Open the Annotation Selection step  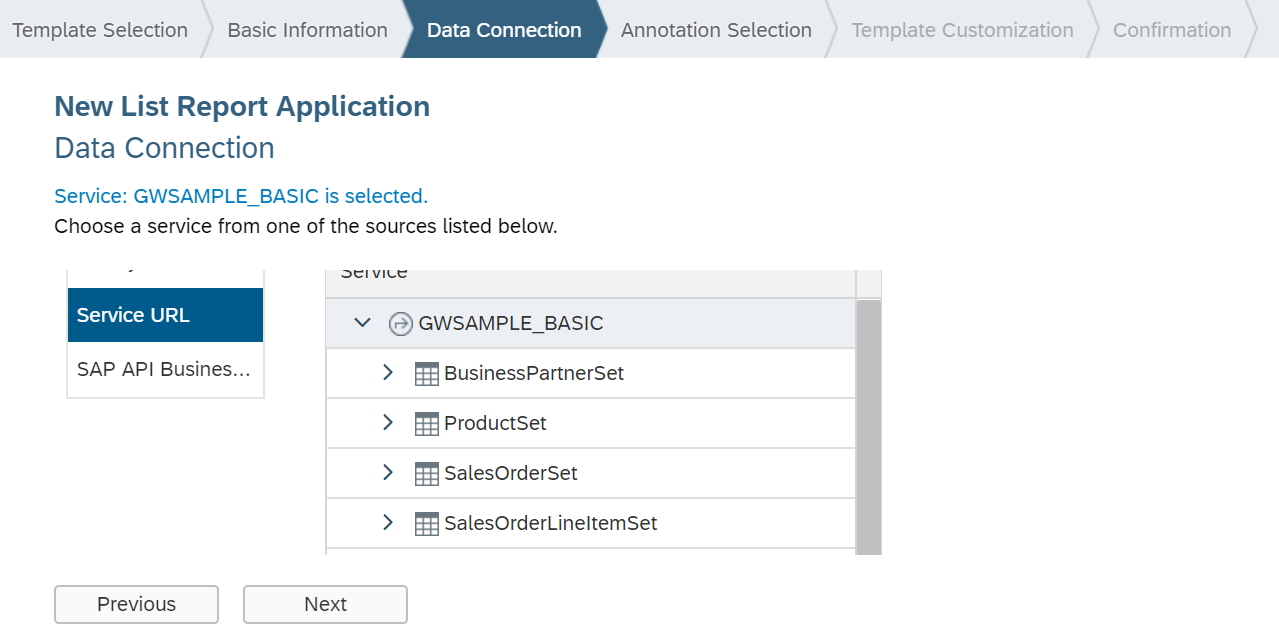coord(716,30)
